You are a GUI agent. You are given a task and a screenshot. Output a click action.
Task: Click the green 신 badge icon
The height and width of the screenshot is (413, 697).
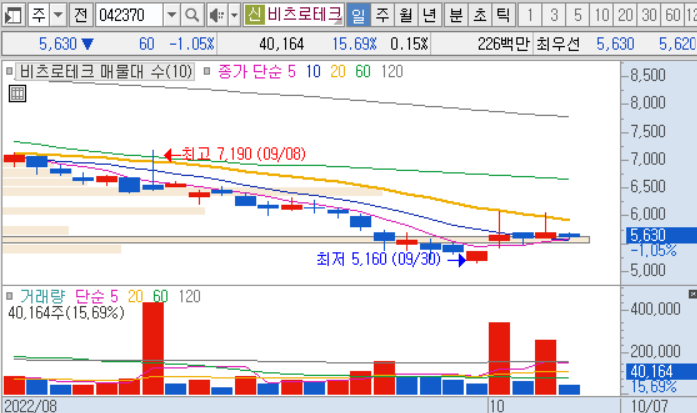point(254,14)
